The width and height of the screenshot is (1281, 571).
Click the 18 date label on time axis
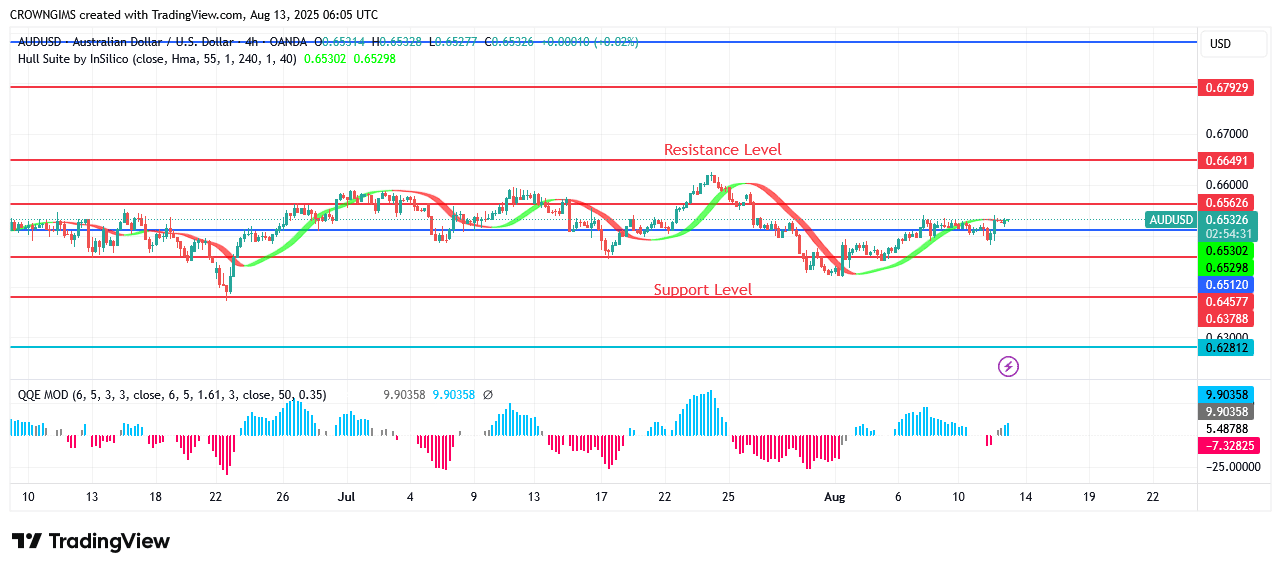click(155, 497)
